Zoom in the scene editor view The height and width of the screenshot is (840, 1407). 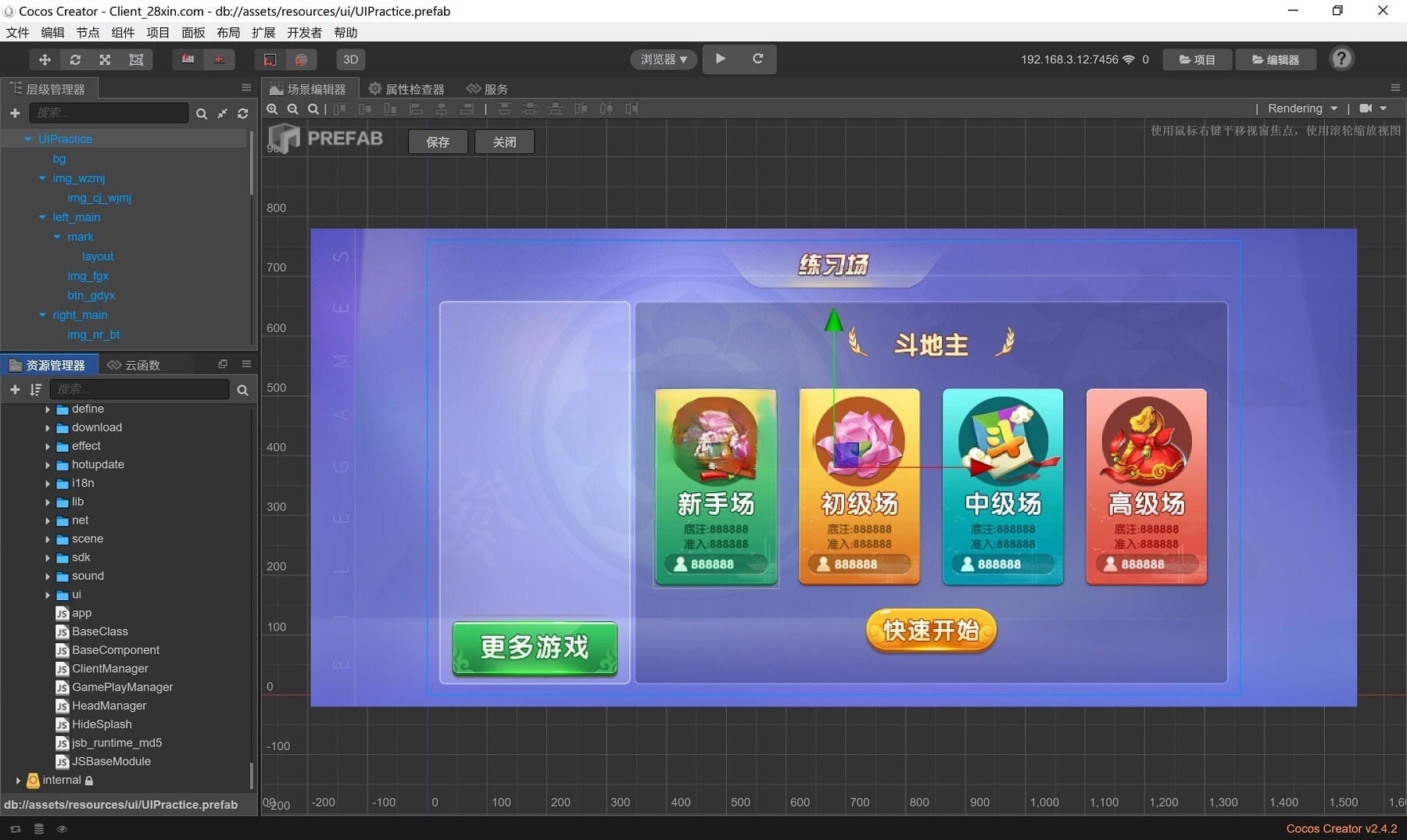pyautogui.click(x=272, y=109)
